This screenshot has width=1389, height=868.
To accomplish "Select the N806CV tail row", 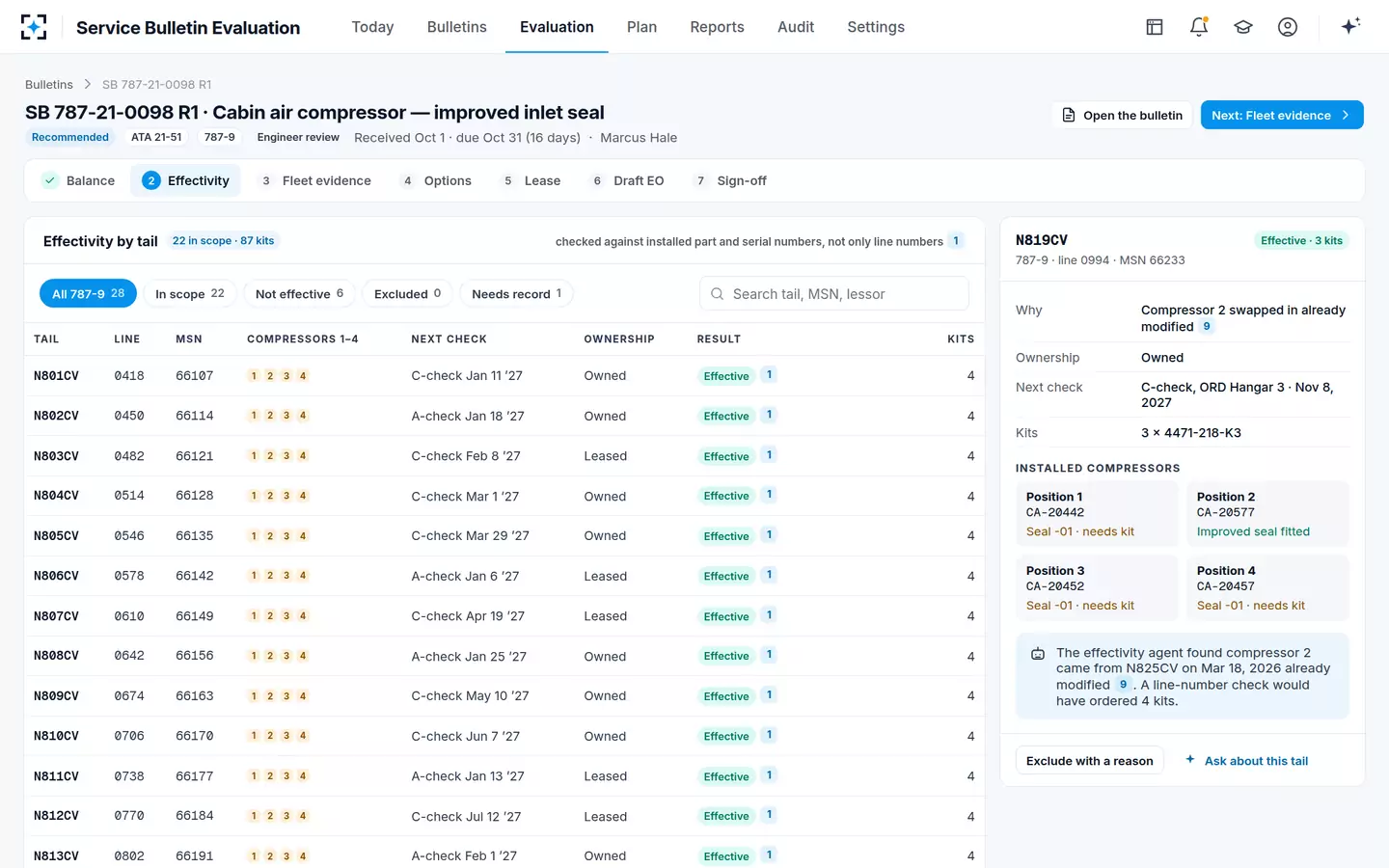I will click(504, 576).
